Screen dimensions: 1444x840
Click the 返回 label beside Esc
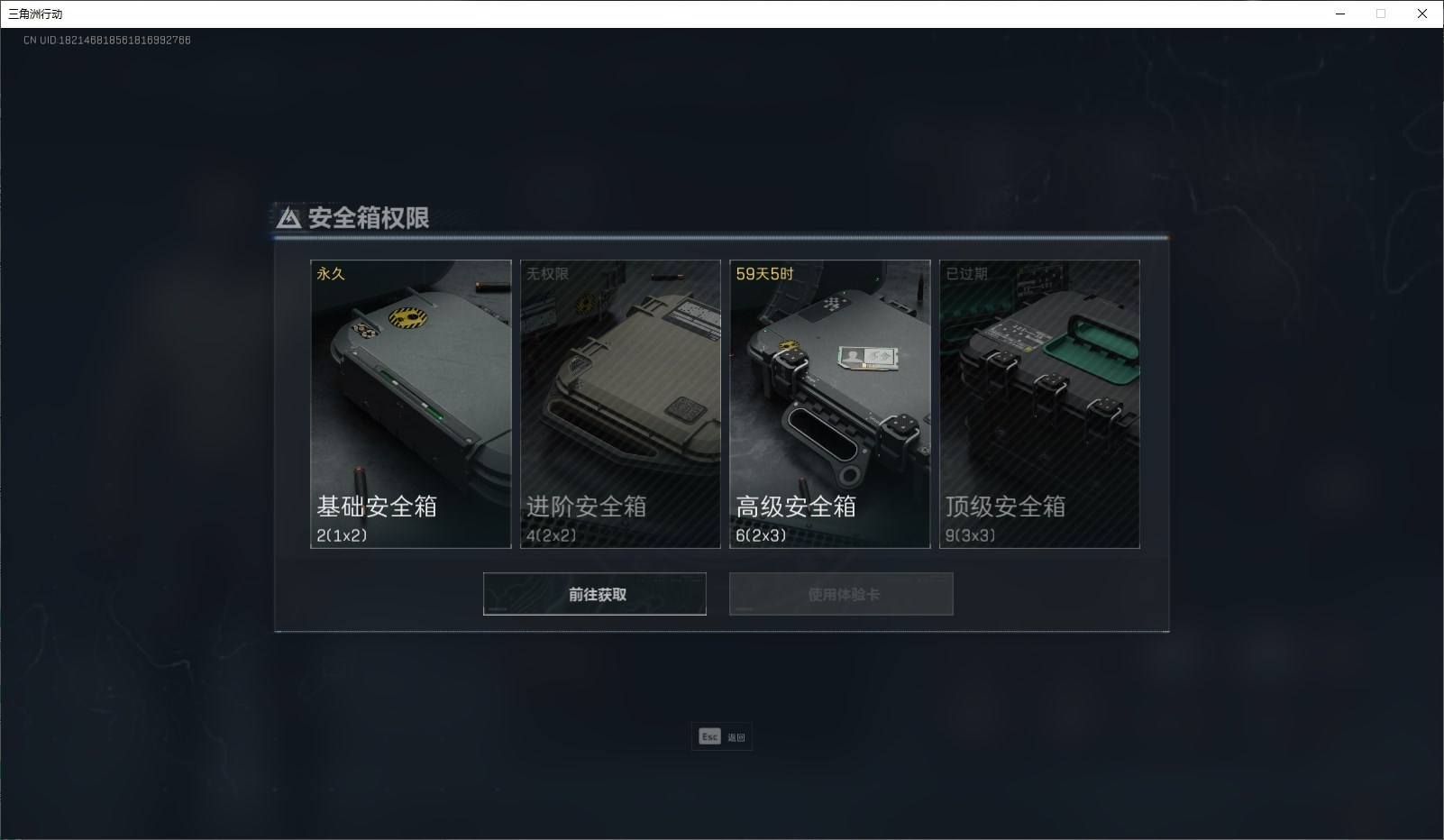tap(736, 737)
